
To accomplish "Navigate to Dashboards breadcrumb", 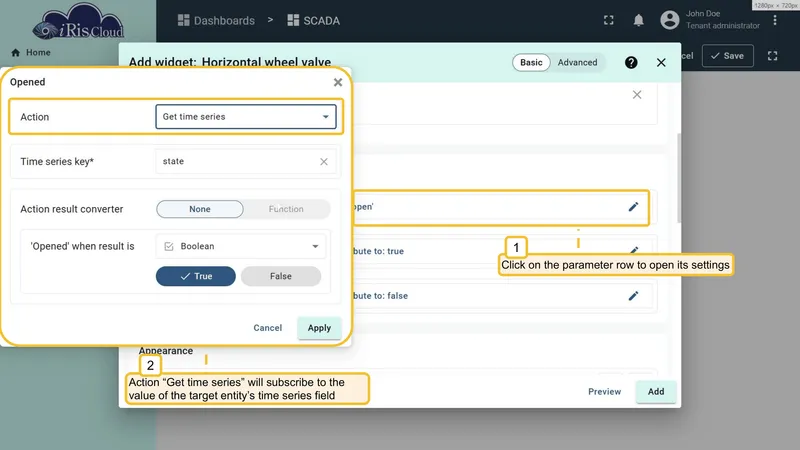I will pos(224,20).
